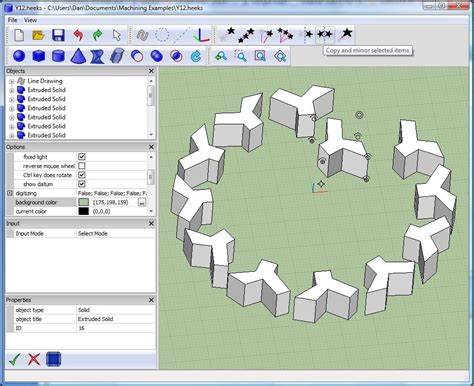This screenshot has width=474, height=386.
Task: Activate the select pointer tool
Action: (x=117, y=35)
